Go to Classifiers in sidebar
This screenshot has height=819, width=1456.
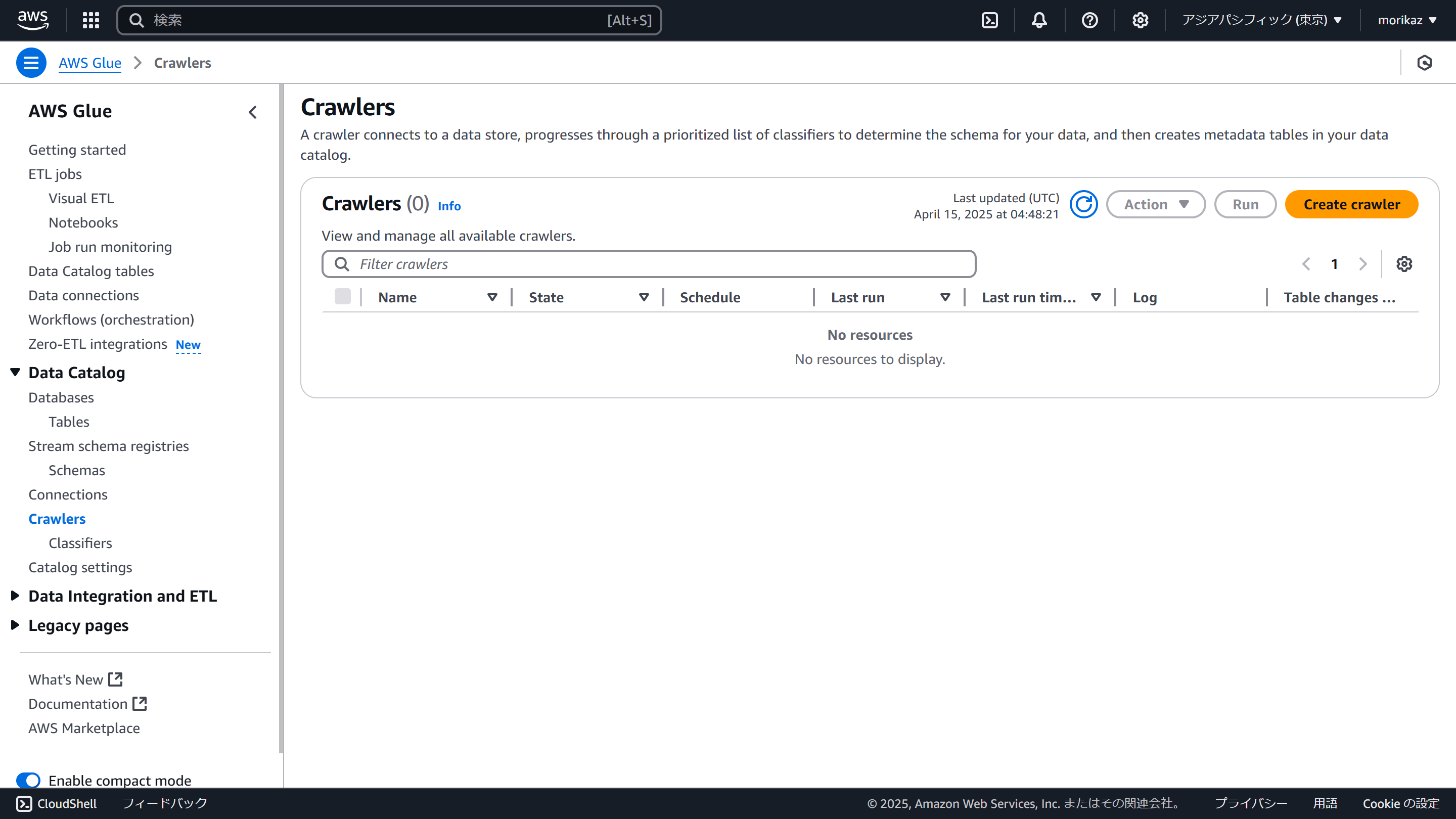pos(80,542)
